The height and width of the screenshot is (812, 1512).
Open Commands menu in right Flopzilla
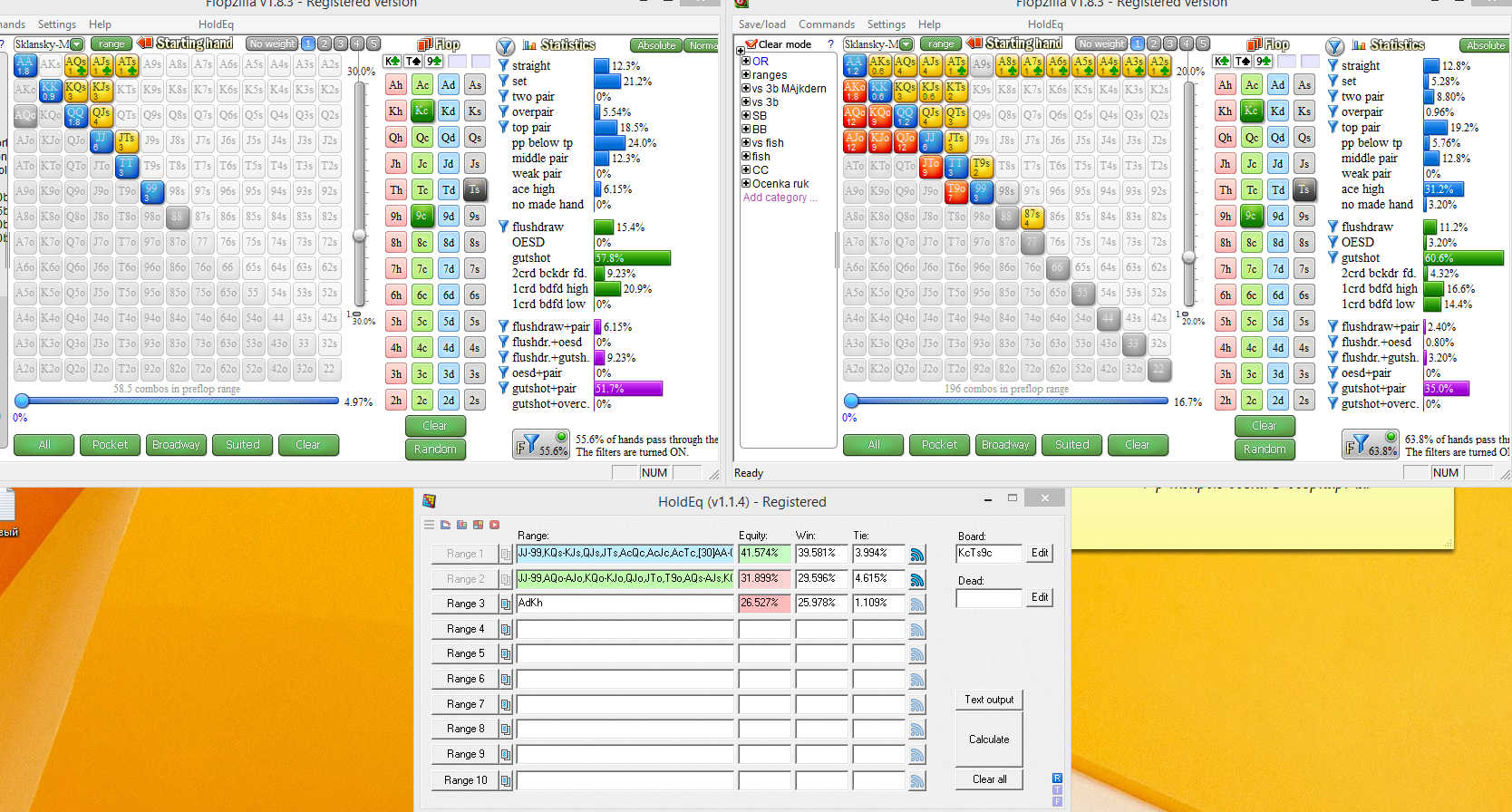click(x=827, y=24)
